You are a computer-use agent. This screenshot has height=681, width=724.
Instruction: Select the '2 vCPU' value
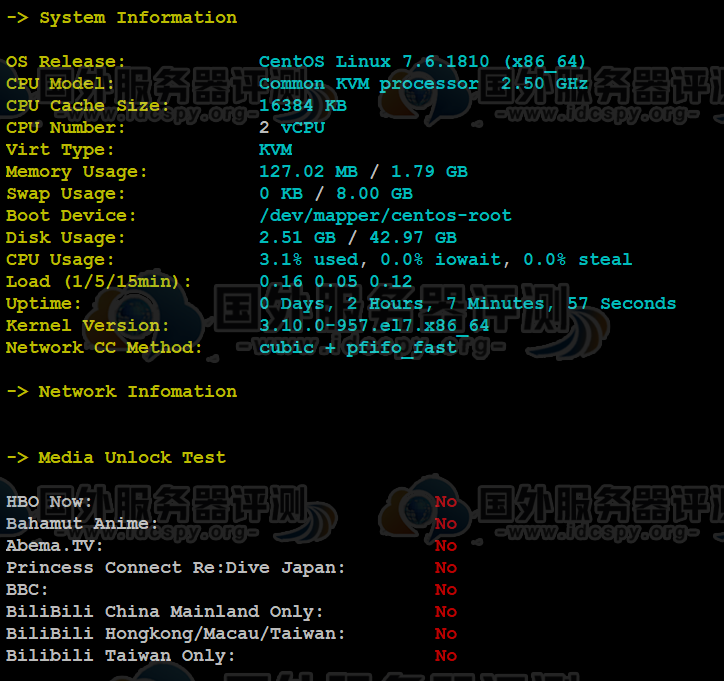[x=292, y=128]
